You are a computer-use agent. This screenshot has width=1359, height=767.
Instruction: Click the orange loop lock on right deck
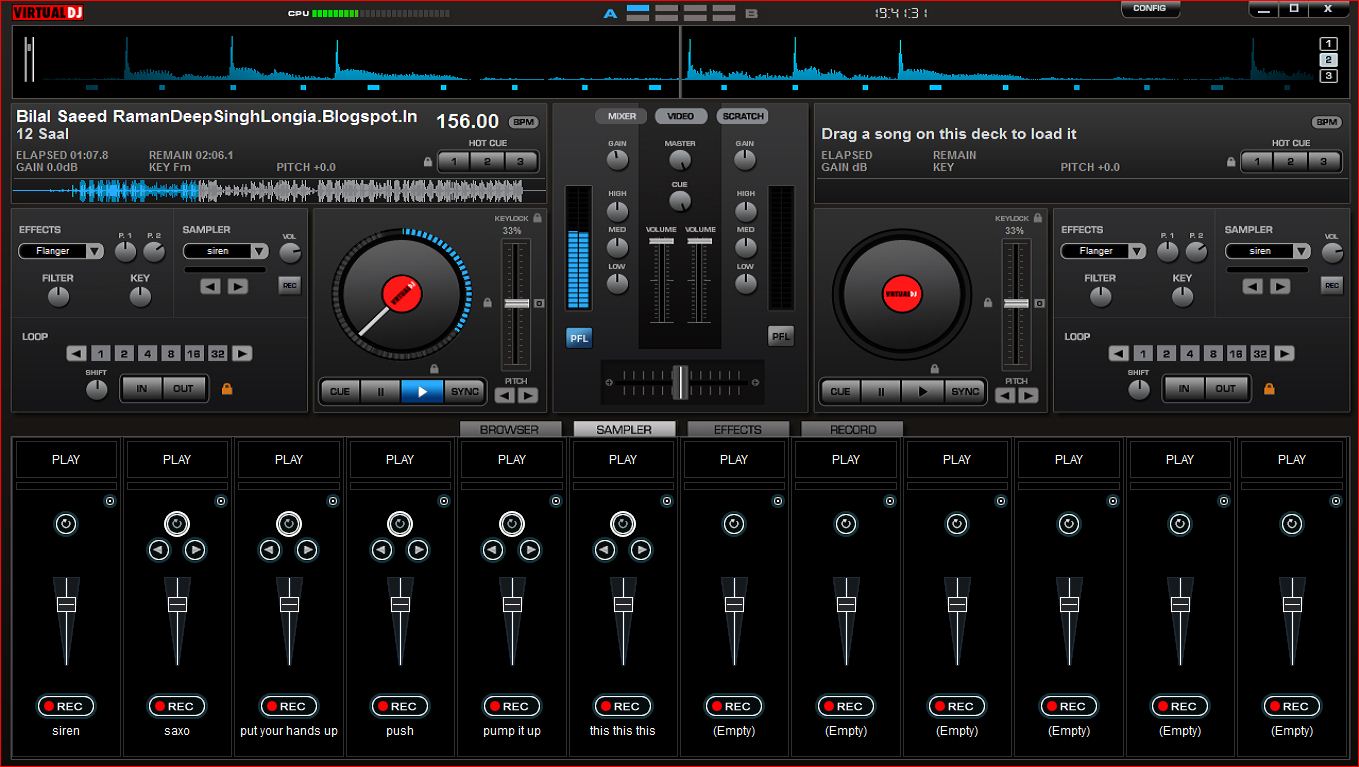point(1269,388)
